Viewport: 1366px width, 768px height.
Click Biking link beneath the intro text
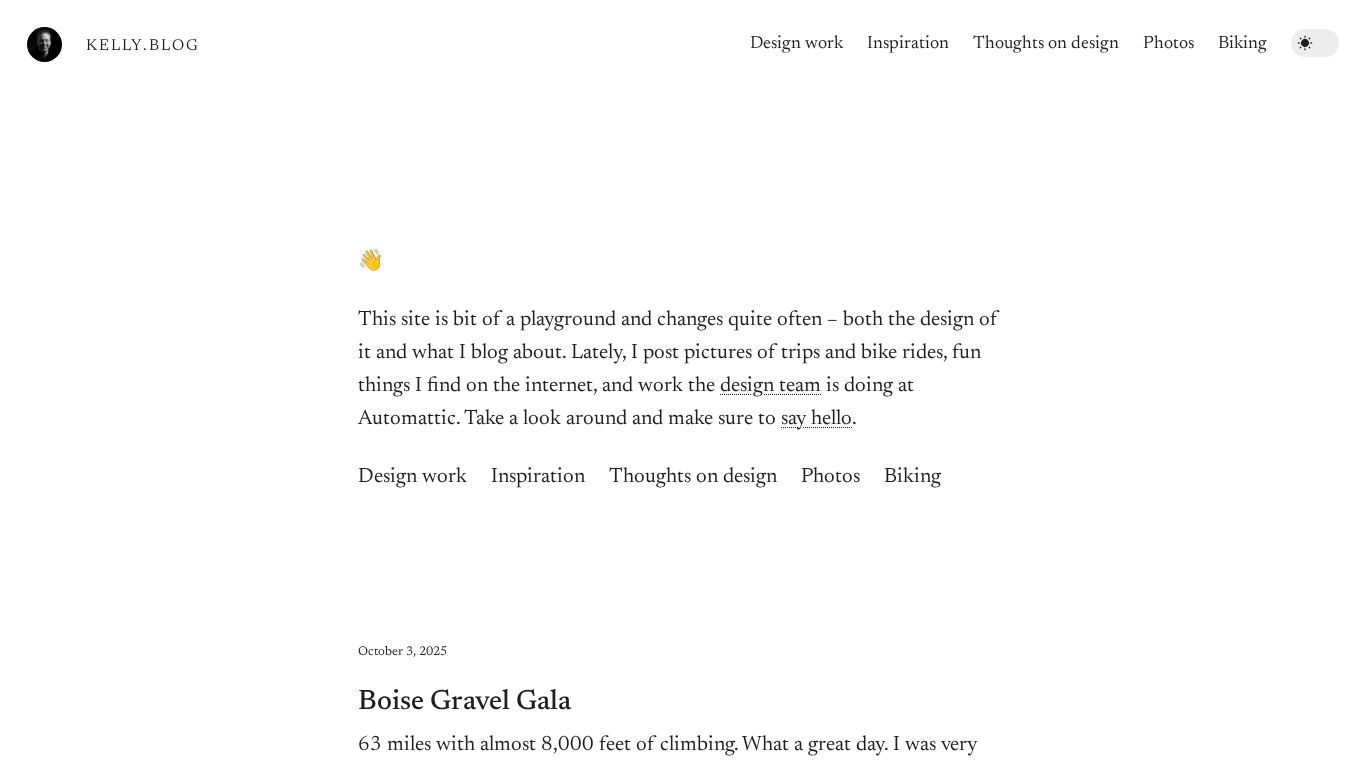pos(912,477)
